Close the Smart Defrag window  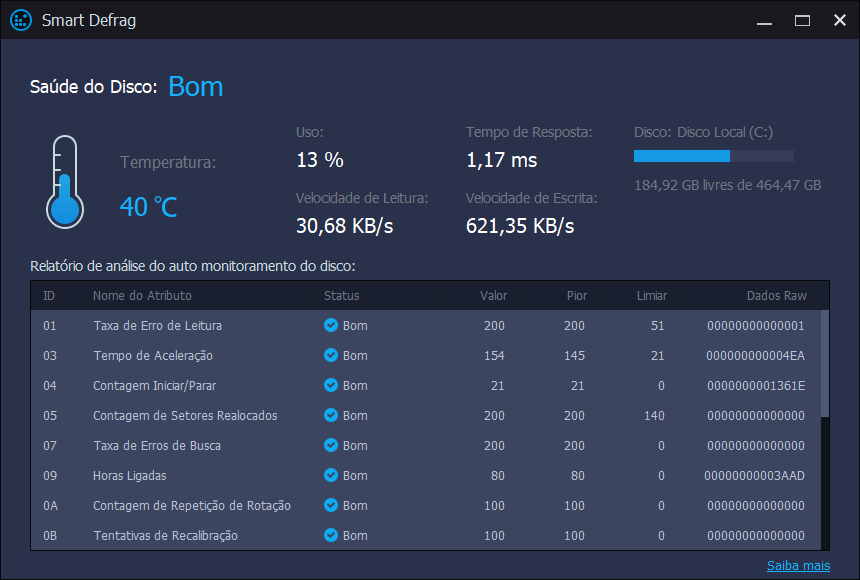pos(837,20)
